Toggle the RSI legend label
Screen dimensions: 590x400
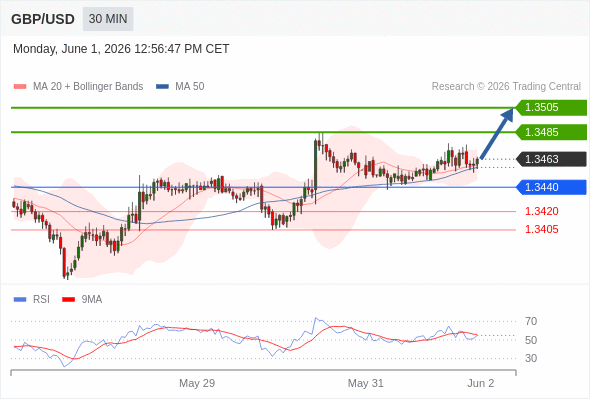(41, 300)
